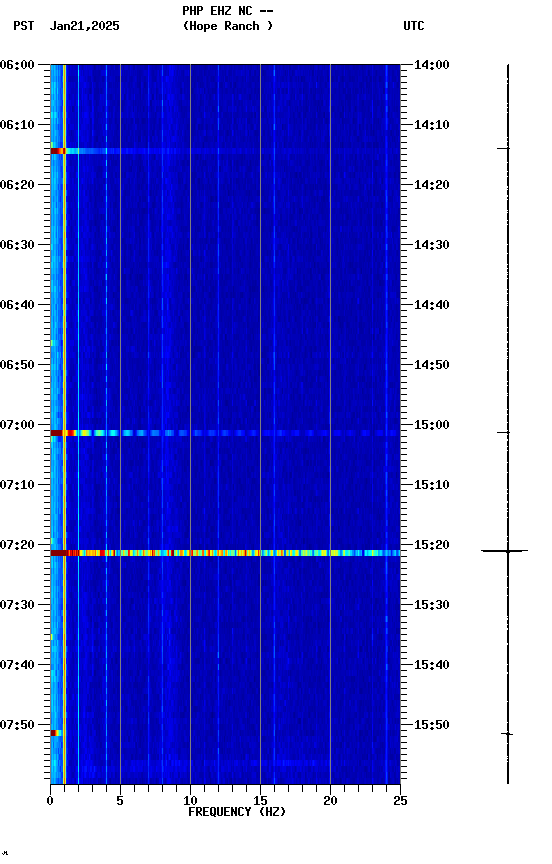This screenshot has height=864, width=552.
Task: Click the 14:10 UTC time label
Action: click(x=432, y=125)
